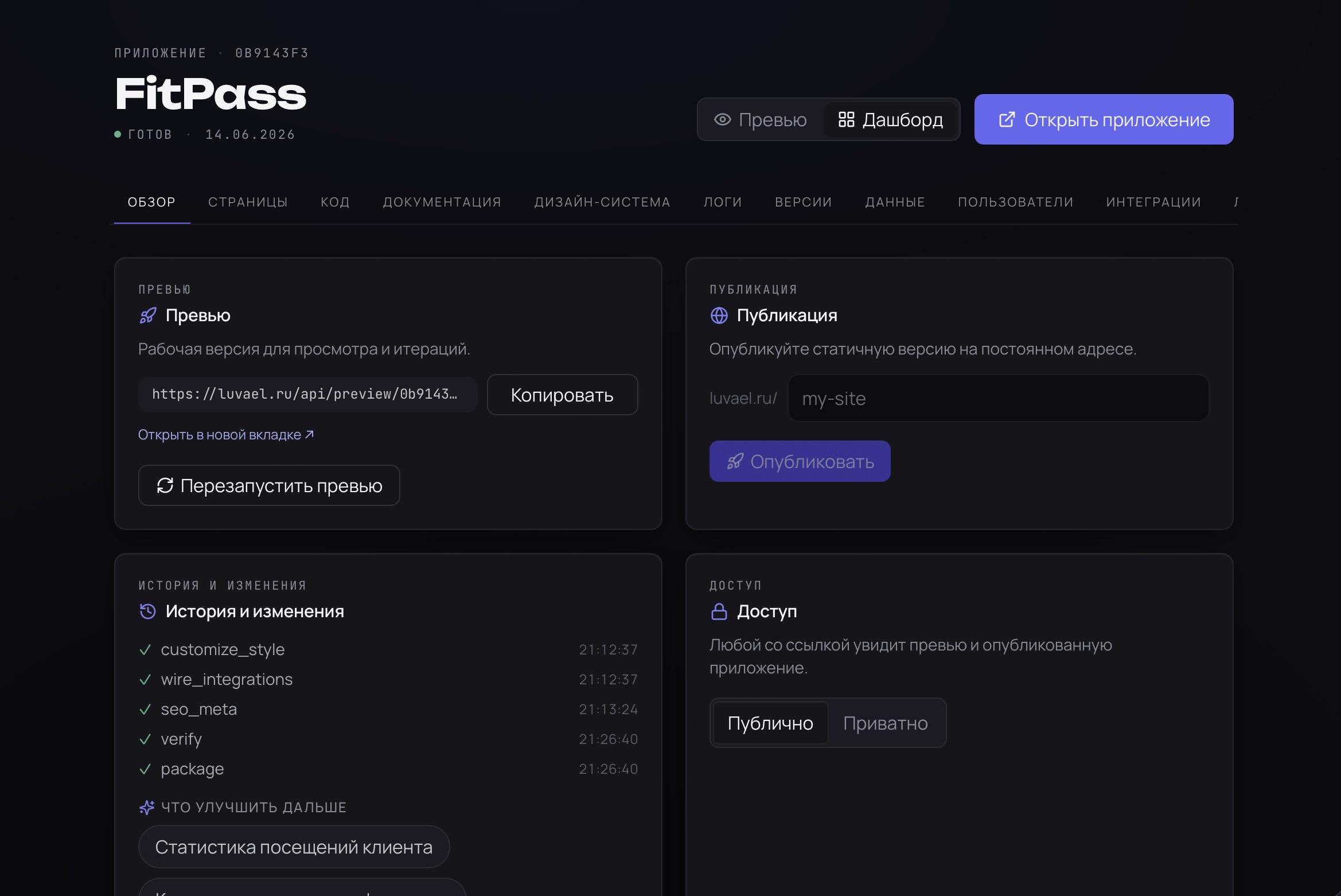Screen dimensions: 1341x896
Task: Switch view mode to Дашборд
Action: (x=891, y=119)
